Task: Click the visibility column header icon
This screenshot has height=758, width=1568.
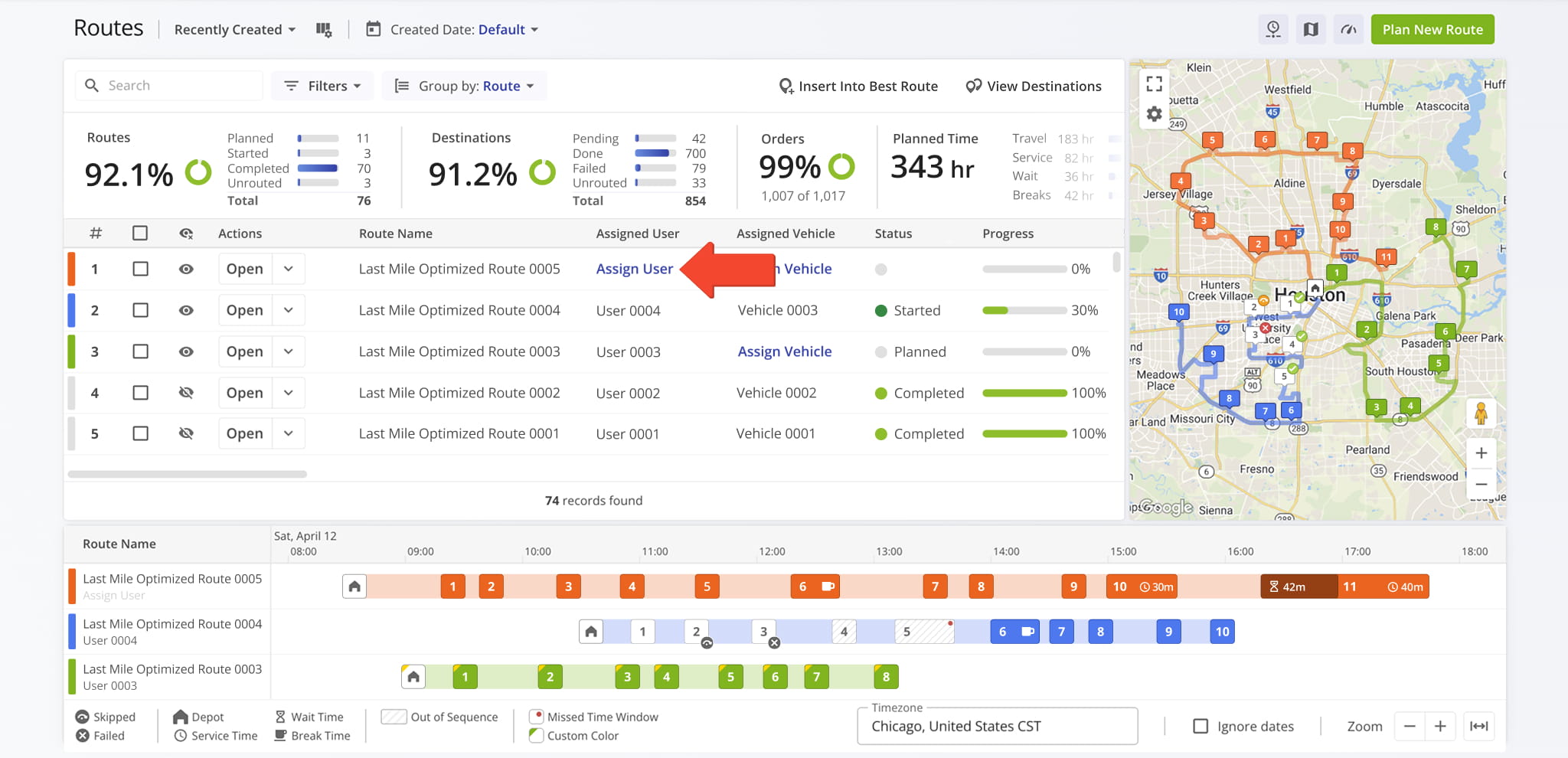Action: 186,234
